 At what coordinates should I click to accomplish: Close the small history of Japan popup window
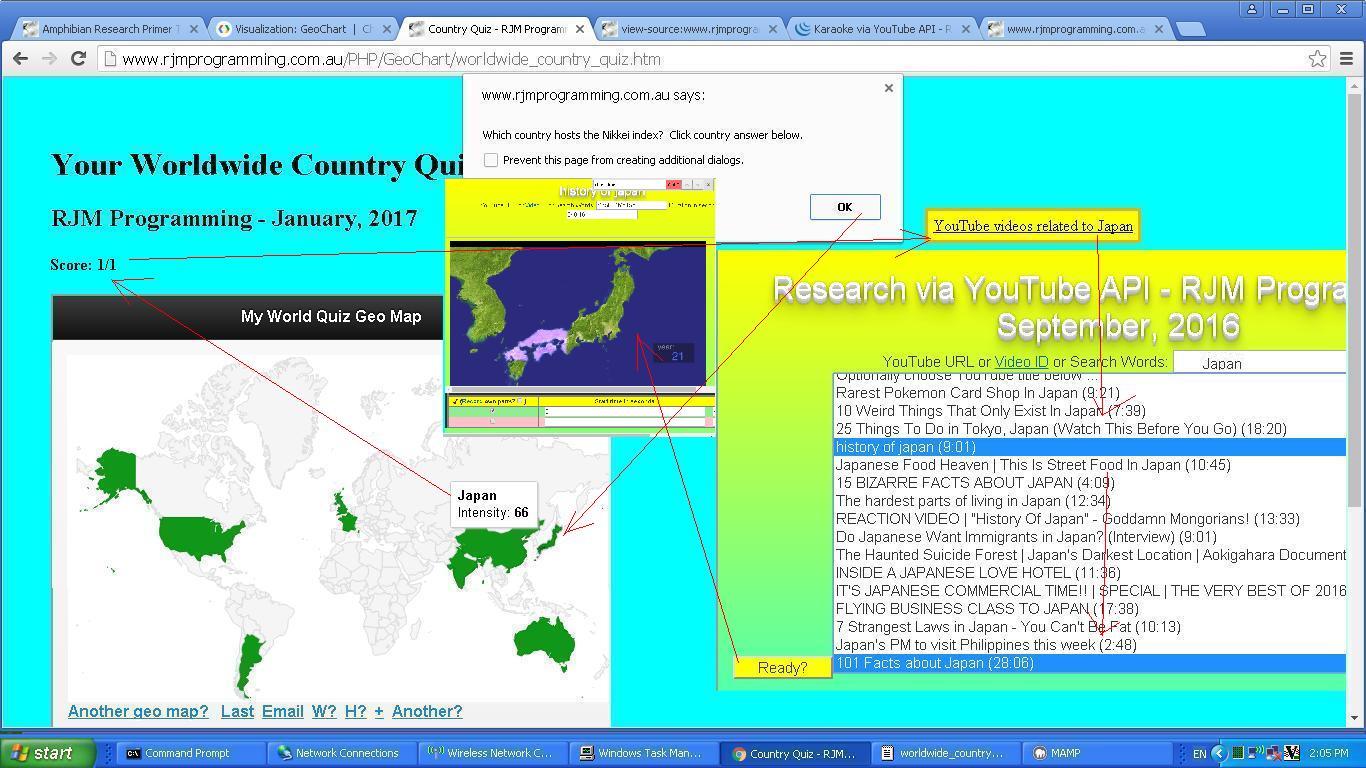(x=708, y=184)
